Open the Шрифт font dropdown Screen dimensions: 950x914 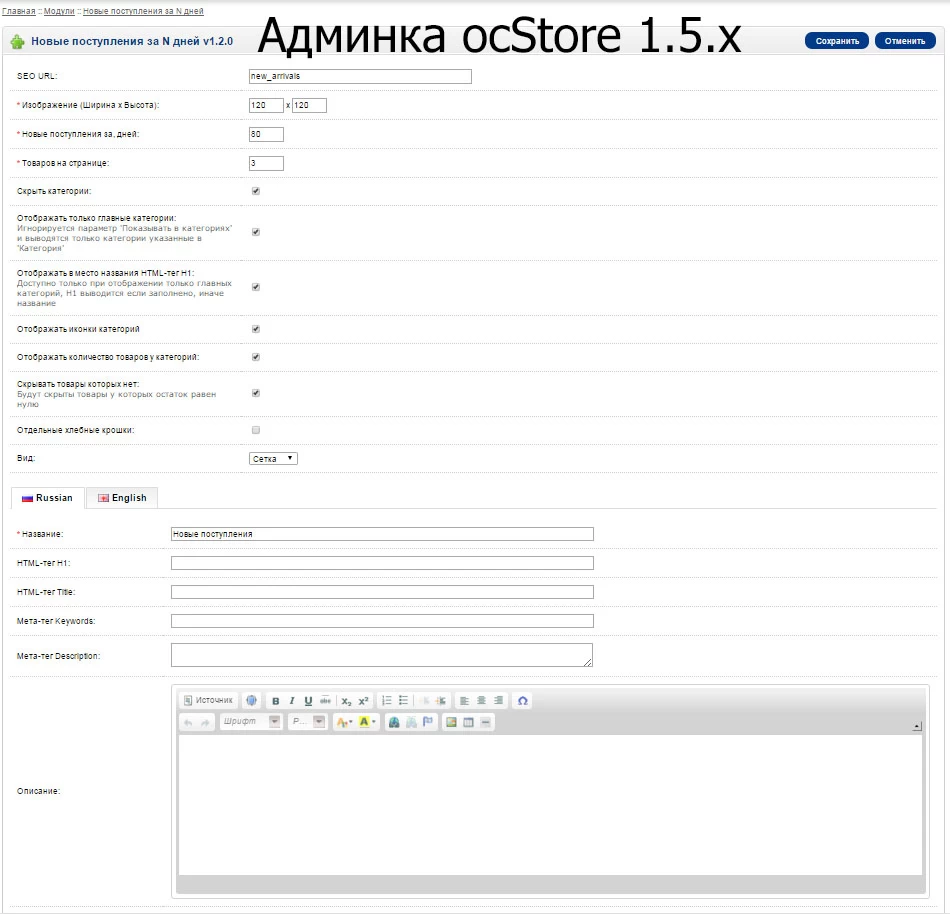[251, 721]
